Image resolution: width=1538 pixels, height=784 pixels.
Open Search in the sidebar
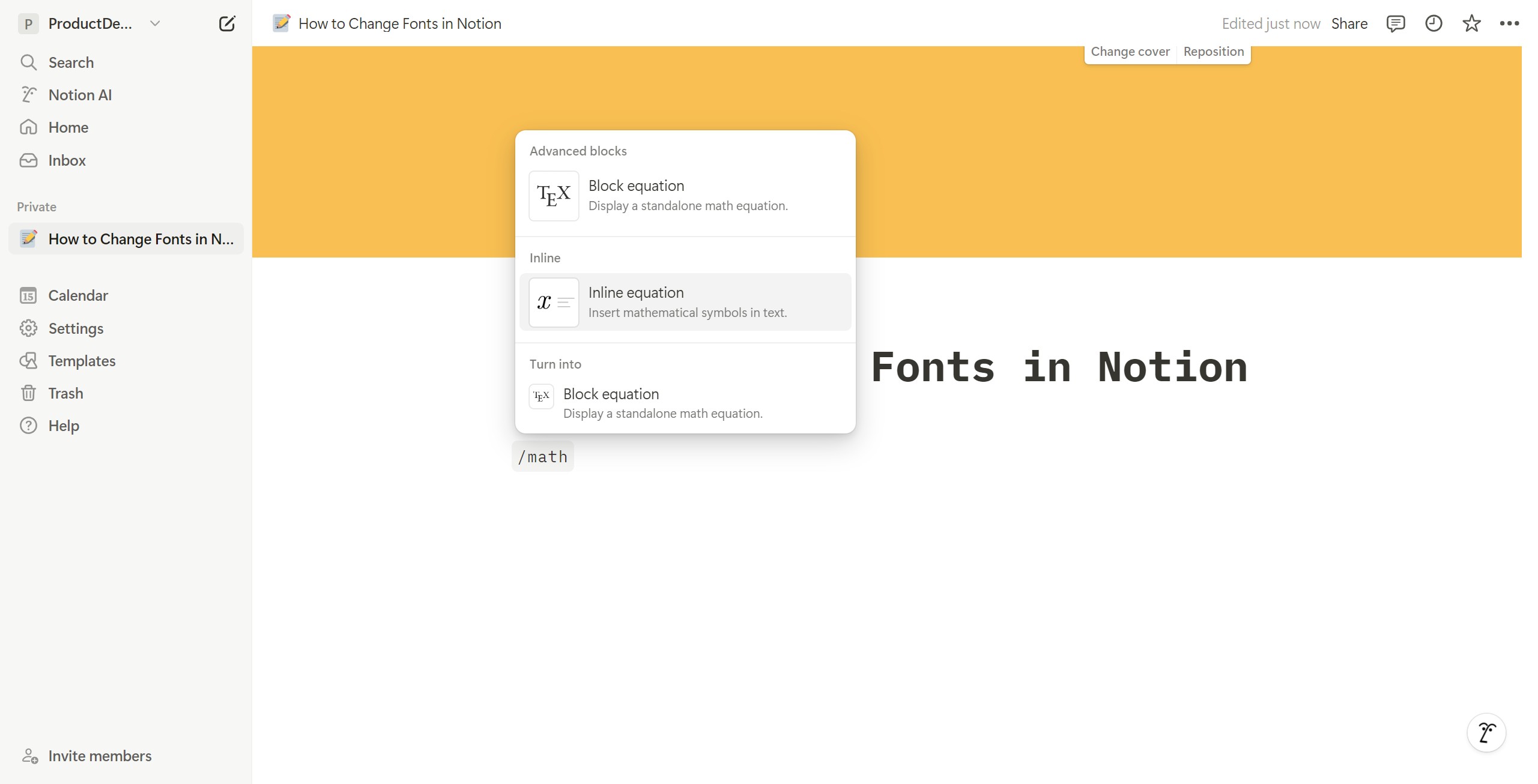126,62
